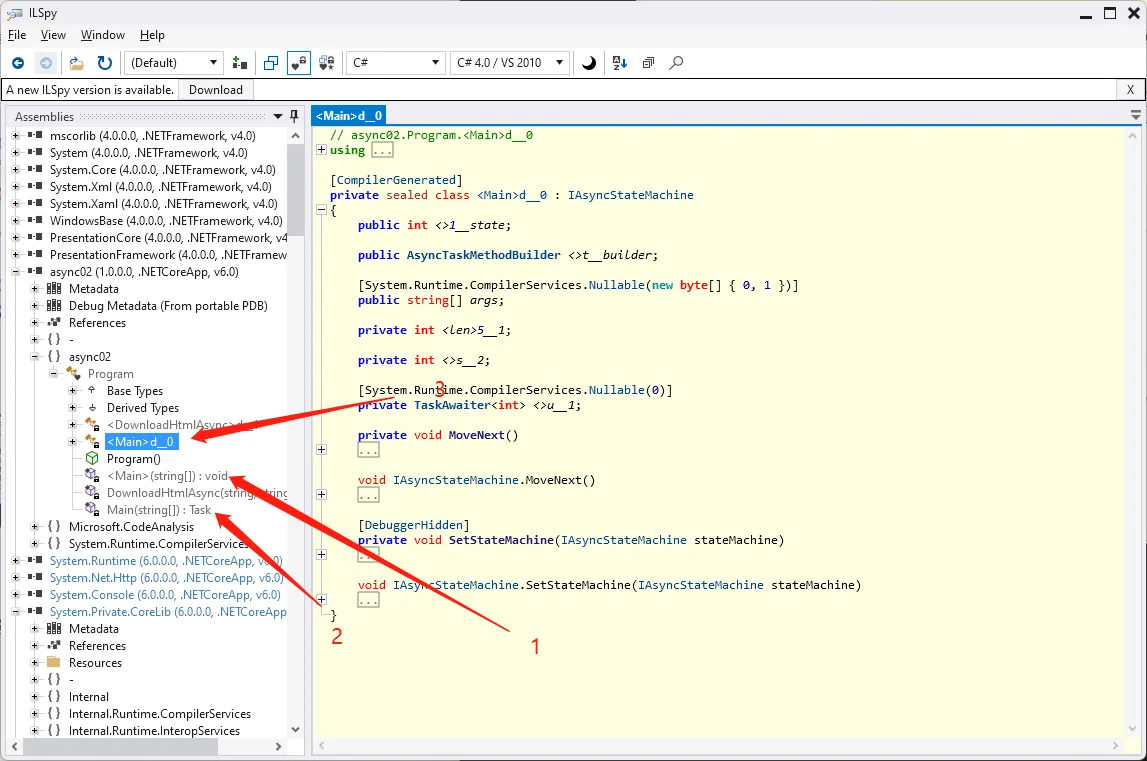Click the SetStateMachine method name in code

pyautogui.click(x=501, y=540)
